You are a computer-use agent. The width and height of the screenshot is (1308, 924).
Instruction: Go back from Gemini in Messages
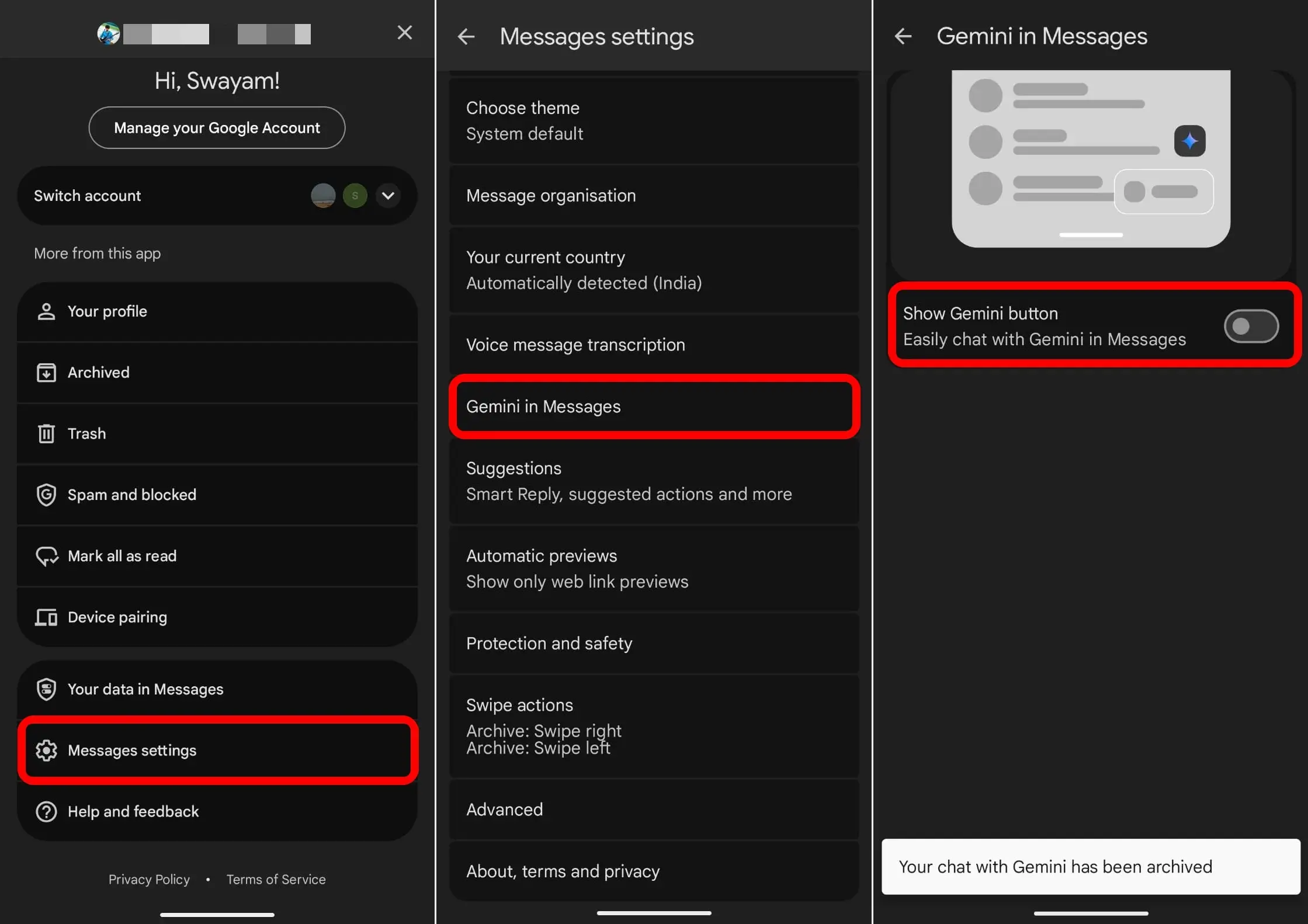[903, 36]
